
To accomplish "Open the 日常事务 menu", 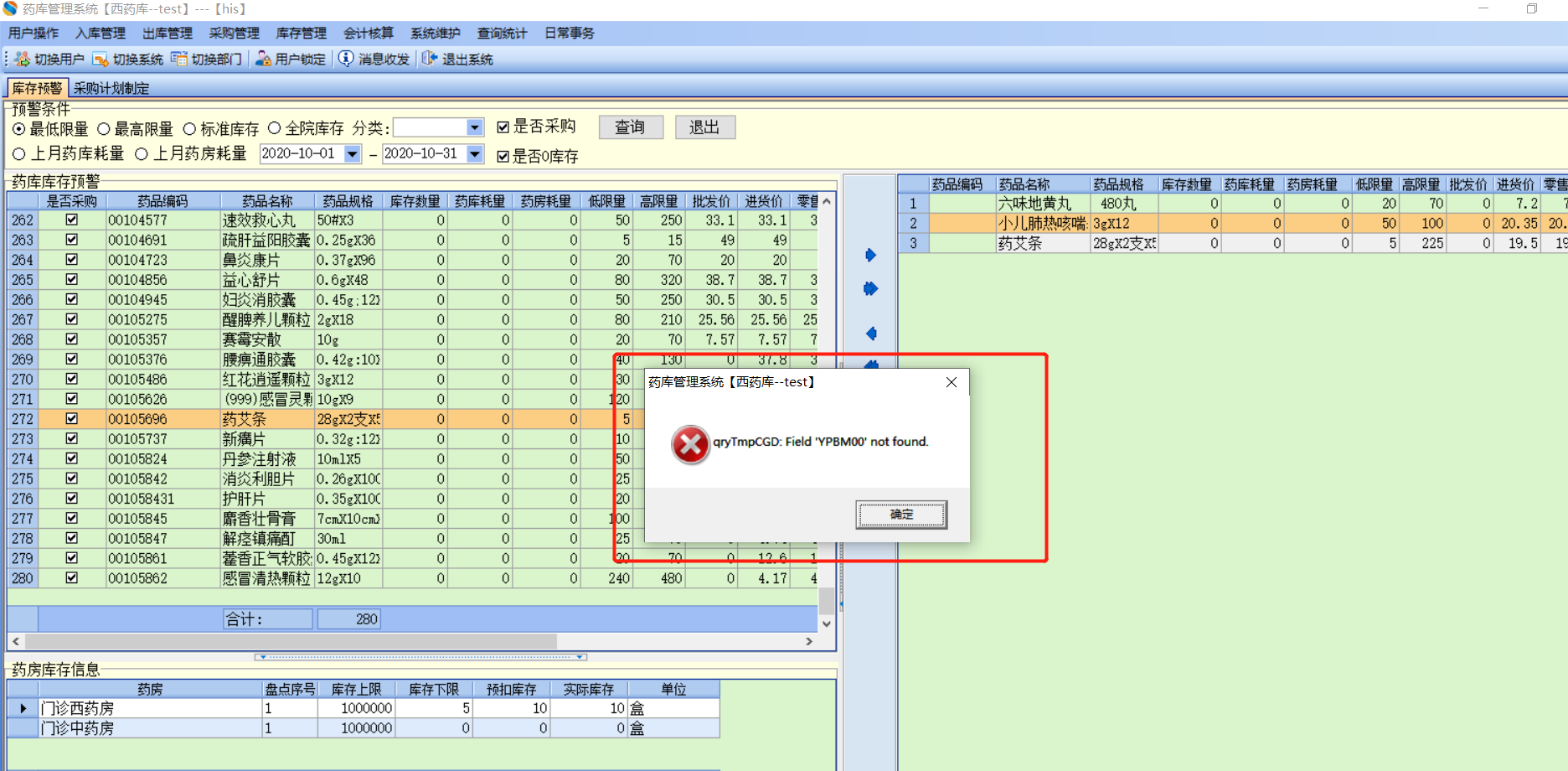I will (570, 34).
